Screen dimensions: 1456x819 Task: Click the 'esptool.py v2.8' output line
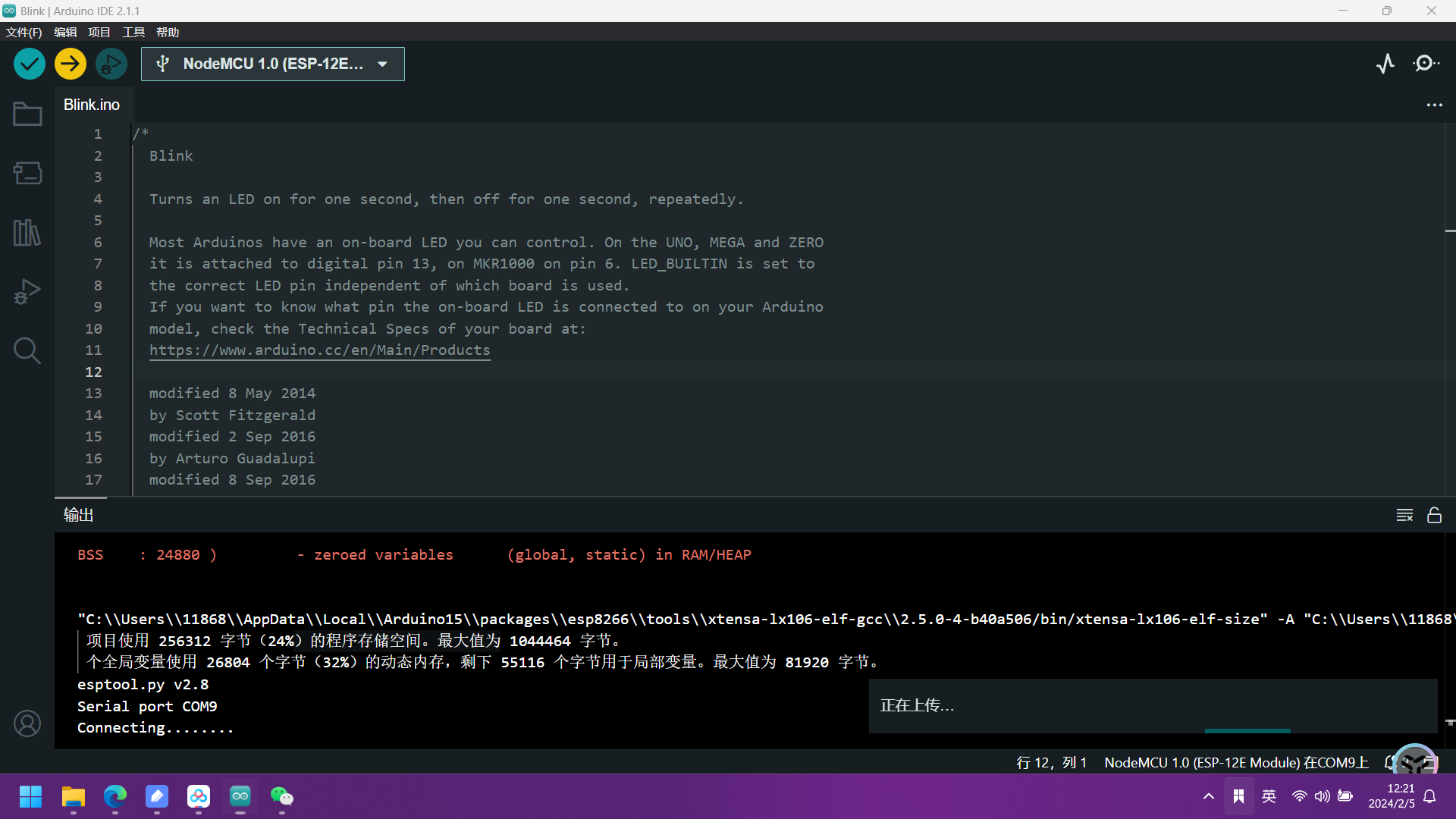coord(143,684)
